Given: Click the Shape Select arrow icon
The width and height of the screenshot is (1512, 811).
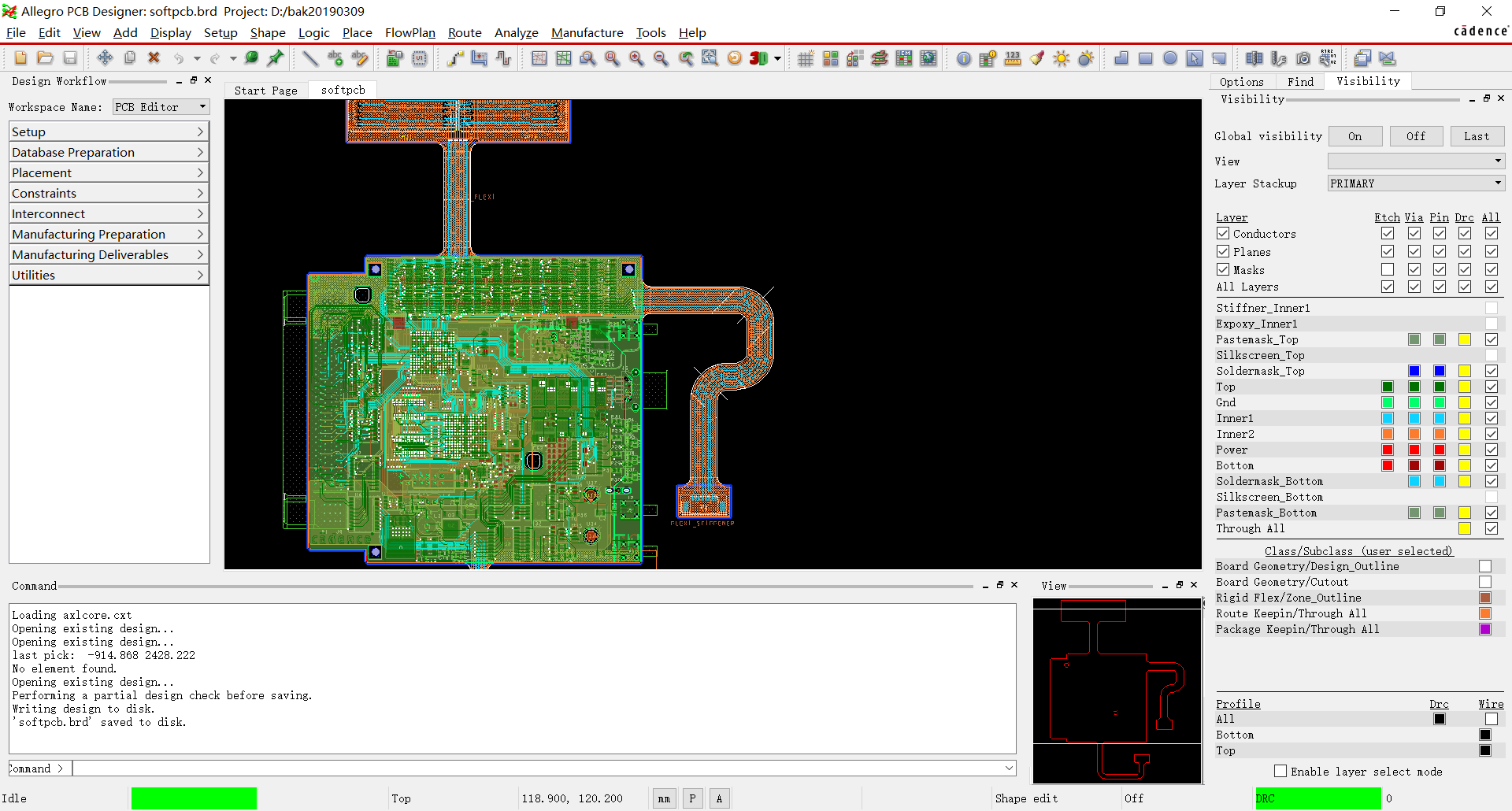Looking at the screenshot, I should click(1195, 57).
